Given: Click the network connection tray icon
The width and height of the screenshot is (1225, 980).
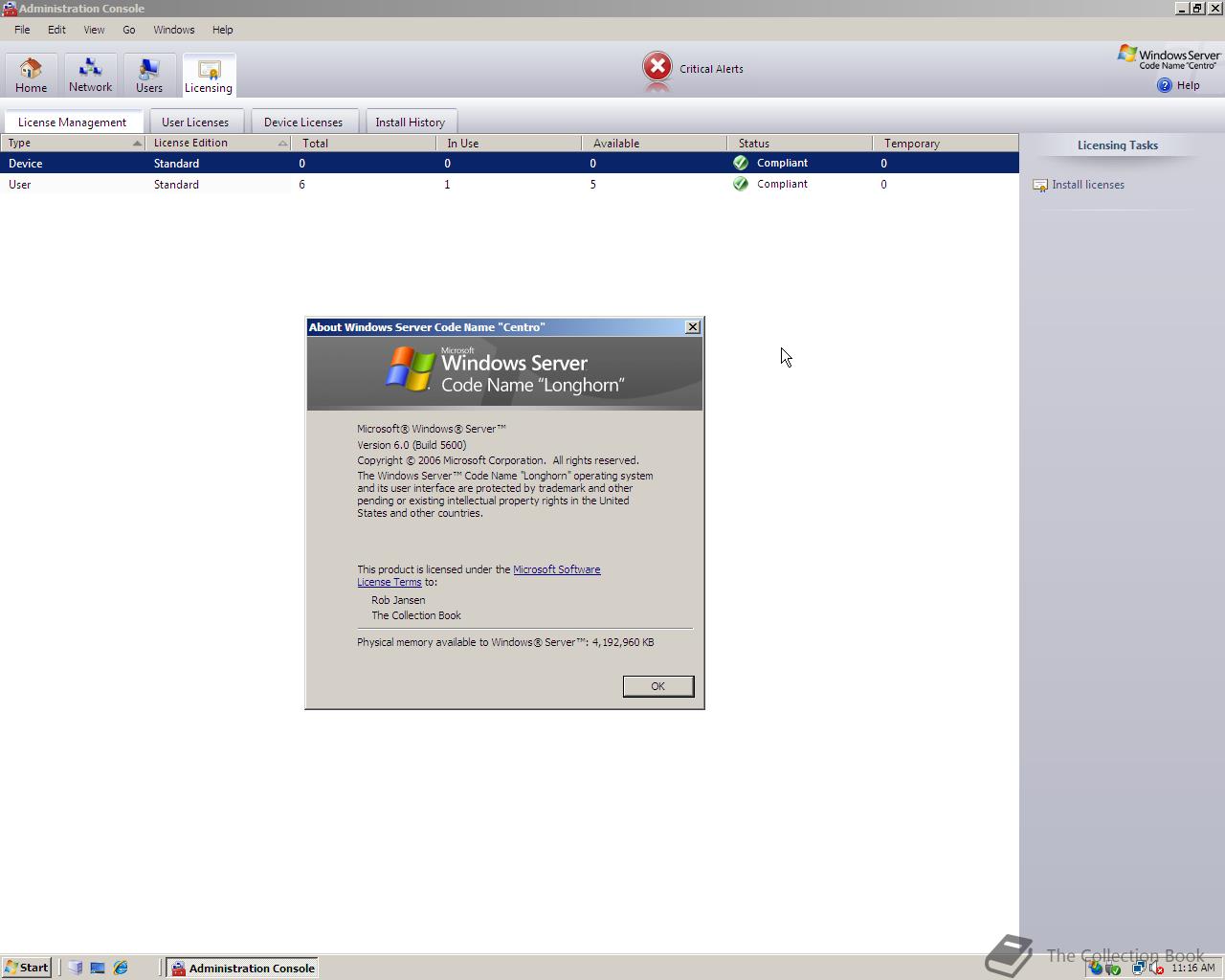Looking at the screenshot, I should coord(1139,968).
